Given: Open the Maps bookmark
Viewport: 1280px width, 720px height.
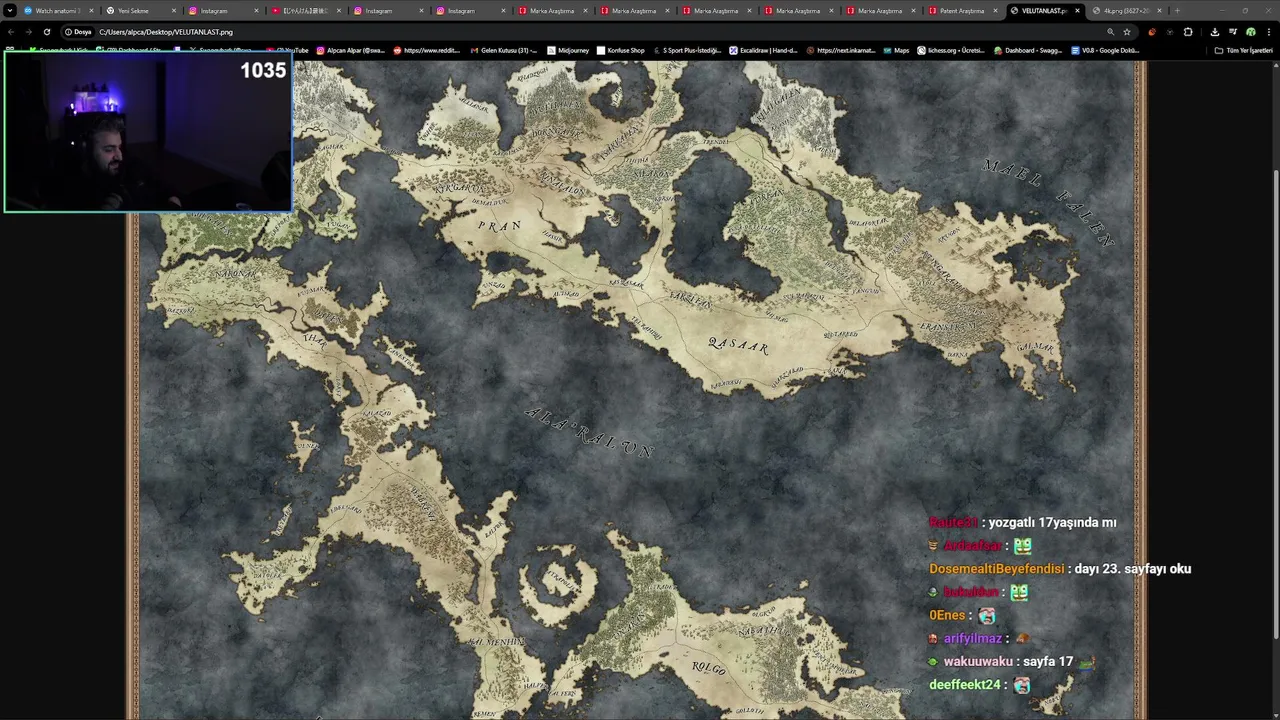Looking at the screenshot, I should coord(896,50).
